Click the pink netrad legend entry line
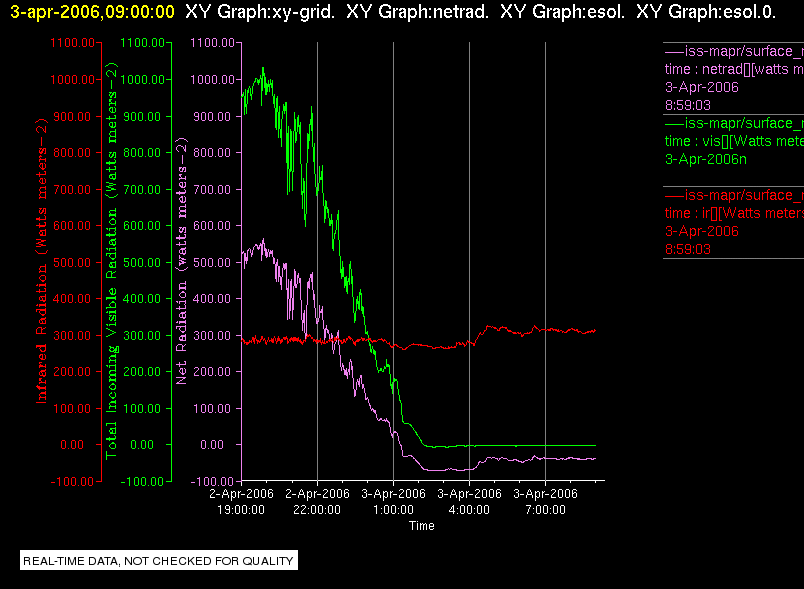Screen dimensions: 804x589 tap(734, 51)
